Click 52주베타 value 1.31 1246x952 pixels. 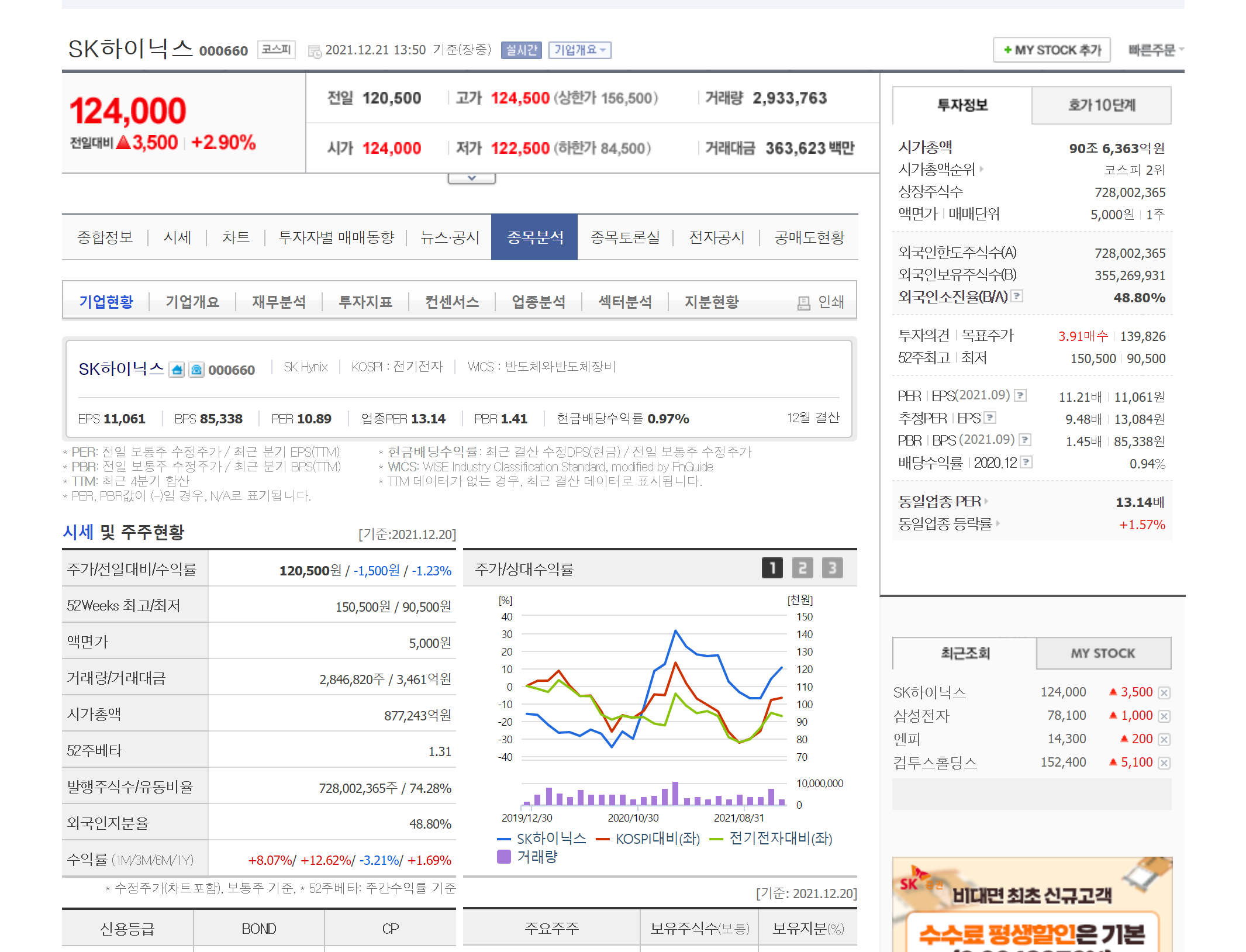coord(440,752)
